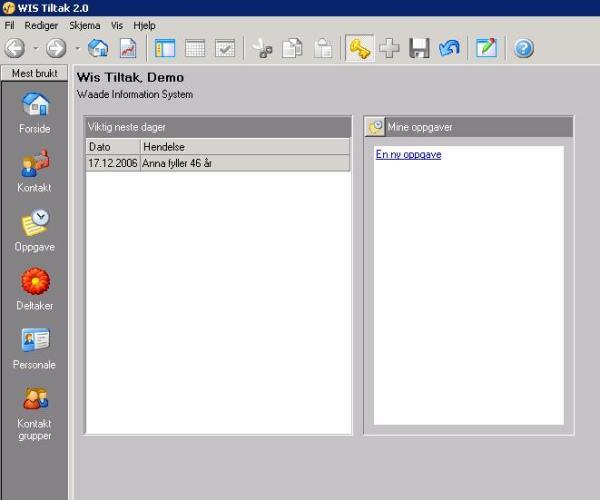Click the 'Waade Information System' subtitle

[x=135, y=94]
